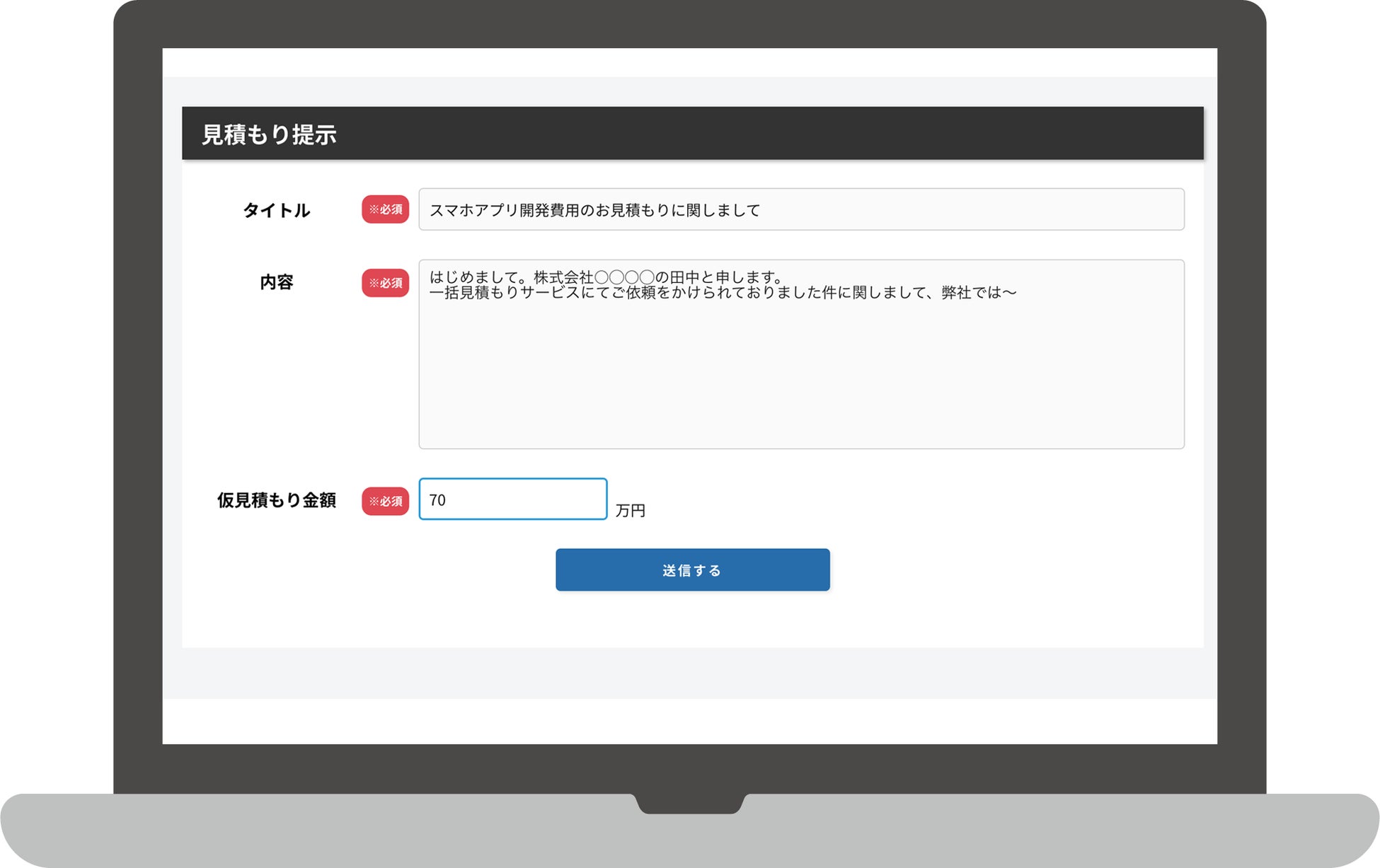The width and height of the screenshot is (1380, 868).
Task: Click the 仮見積もり金額 field label
Action: click(x=276, y=500)
